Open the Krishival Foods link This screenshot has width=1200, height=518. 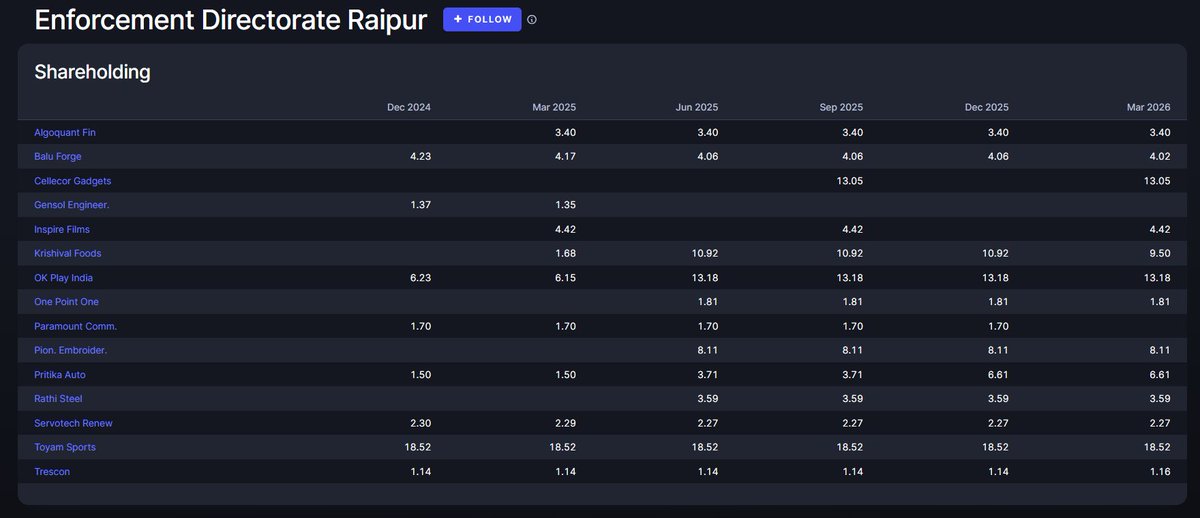[x=68, y=253]
